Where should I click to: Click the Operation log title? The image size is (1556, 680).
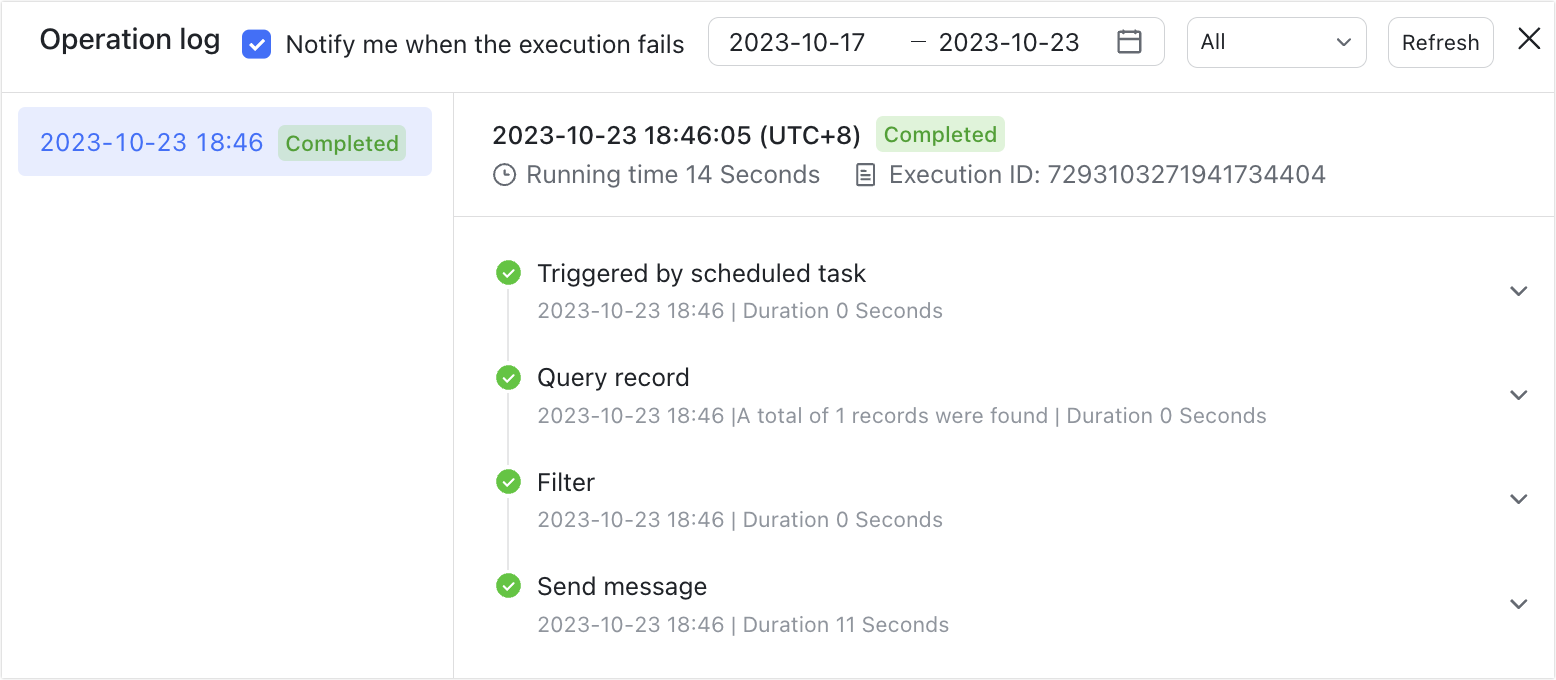pyautogui.click(x=130, y=40)
